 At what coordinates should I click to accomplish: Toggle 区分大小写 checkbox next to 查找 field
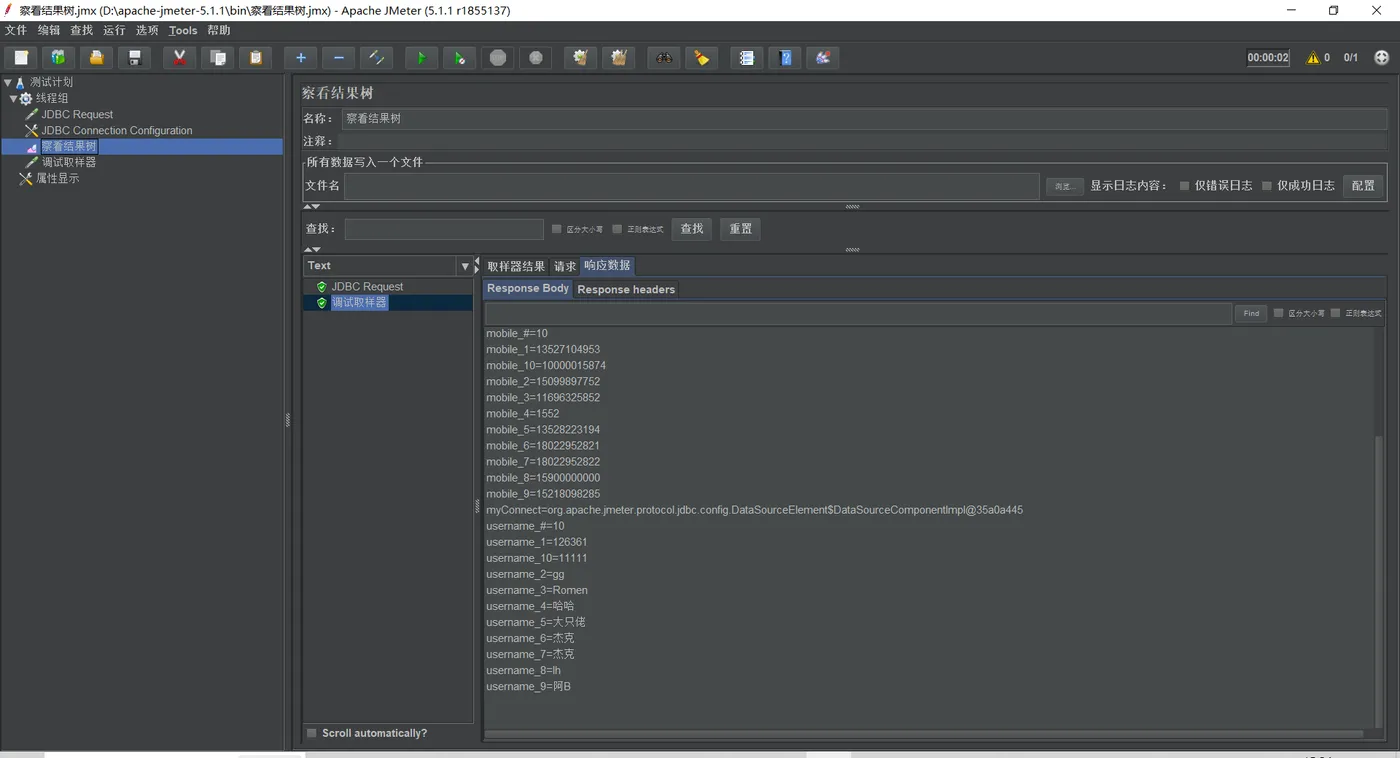pyautogui.click(x=557, y=229)
